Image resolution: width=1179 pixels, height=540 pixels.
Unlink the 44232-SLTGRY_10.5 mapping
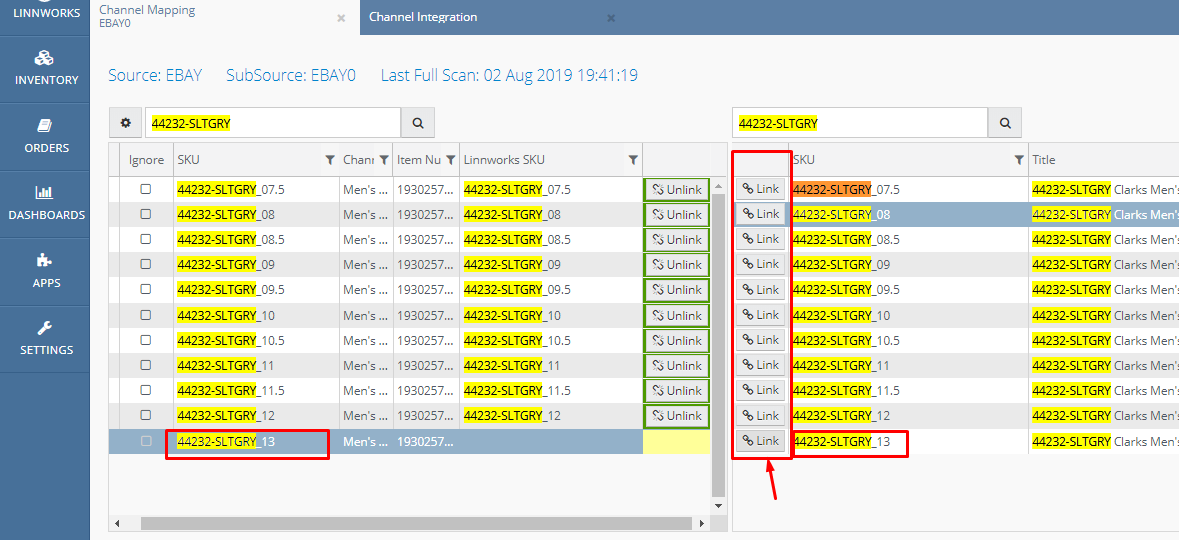tap(677, 341)
